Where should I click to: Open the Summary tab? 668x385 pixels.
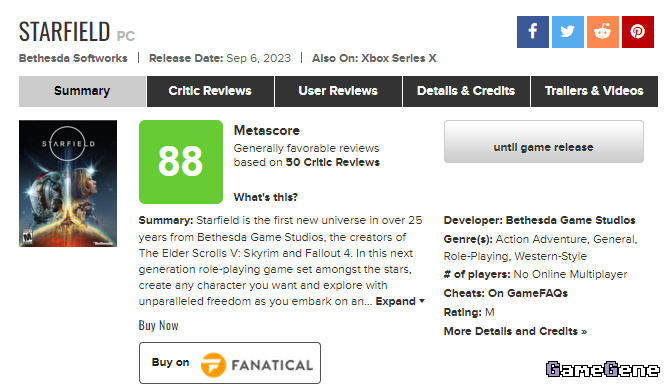click(82, 91)
